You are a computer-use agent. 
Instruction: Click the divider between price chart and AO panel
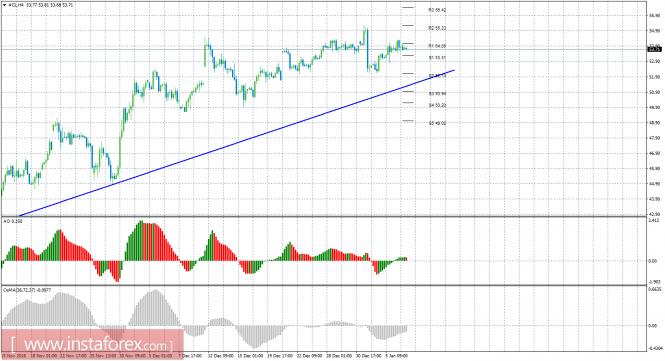(324, 217)
